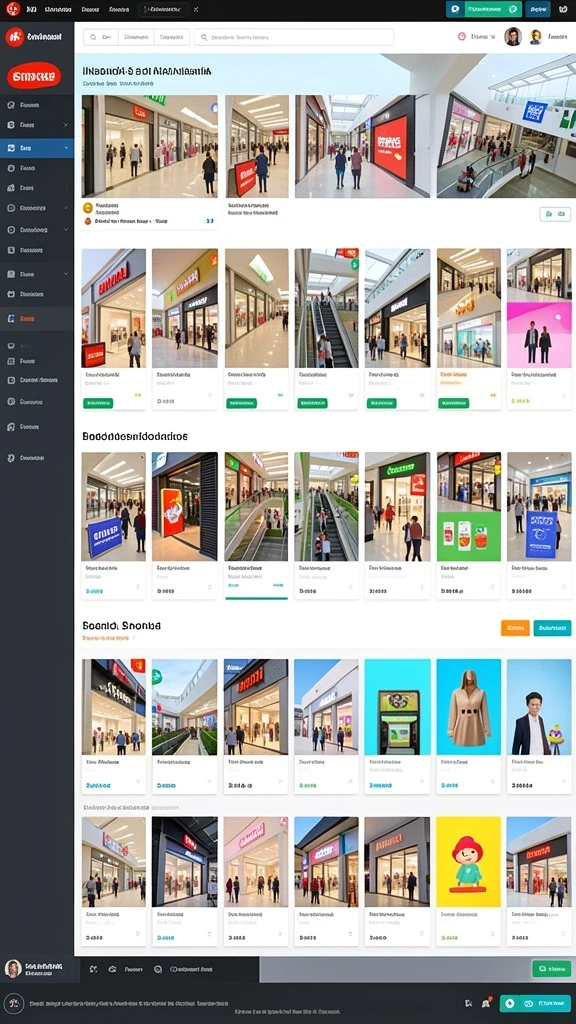Click the footer notification icon with the red dot
The image size is (576, 1024).
pyautogui.click(x=487, y=1003)
